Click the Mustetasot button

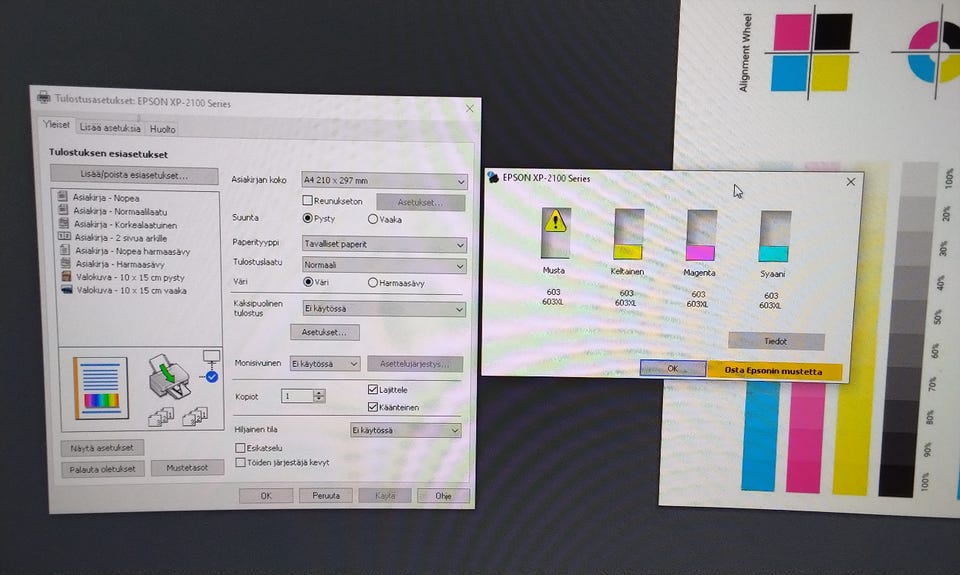[187, 468]
